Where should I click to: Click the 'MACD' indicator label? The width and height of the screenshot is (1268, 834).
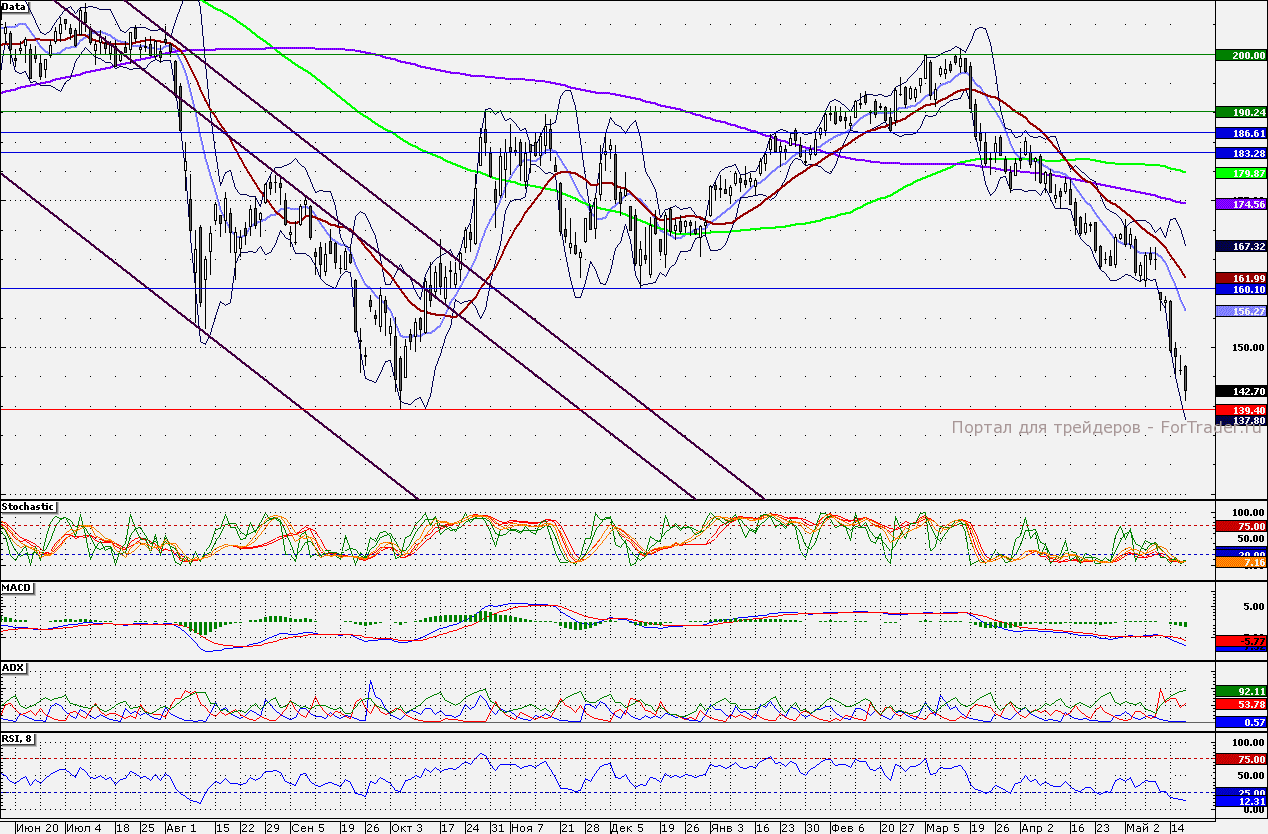pyautogui.click(x=17, y=588)
